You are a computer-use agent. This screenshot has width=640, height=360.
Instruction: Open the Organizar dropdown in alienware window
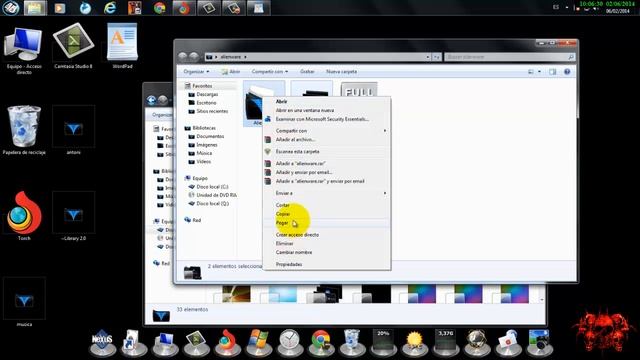[x=196, y=72]
